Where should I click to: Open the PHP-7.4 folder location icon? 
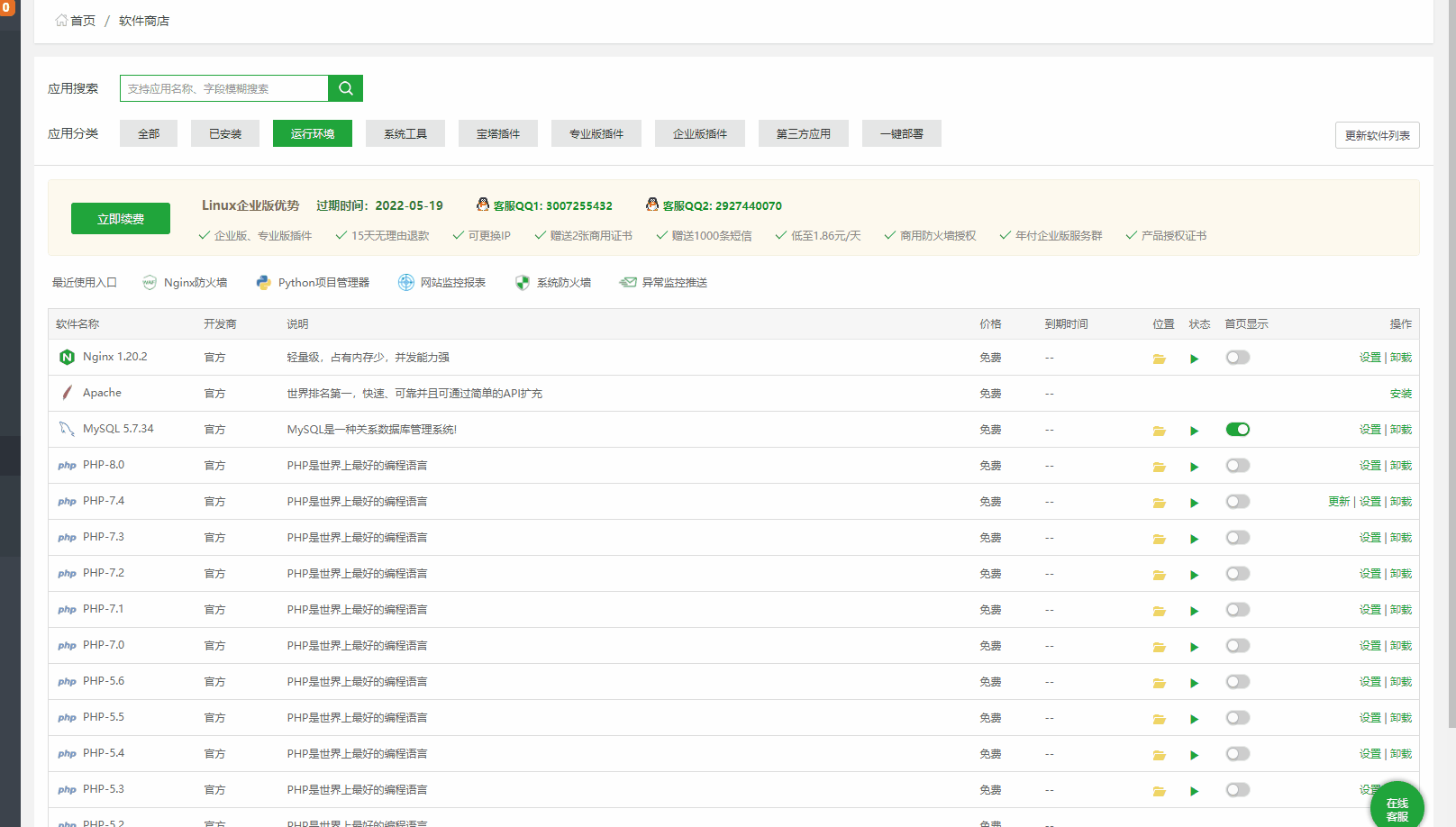(x=1160, y=503)
